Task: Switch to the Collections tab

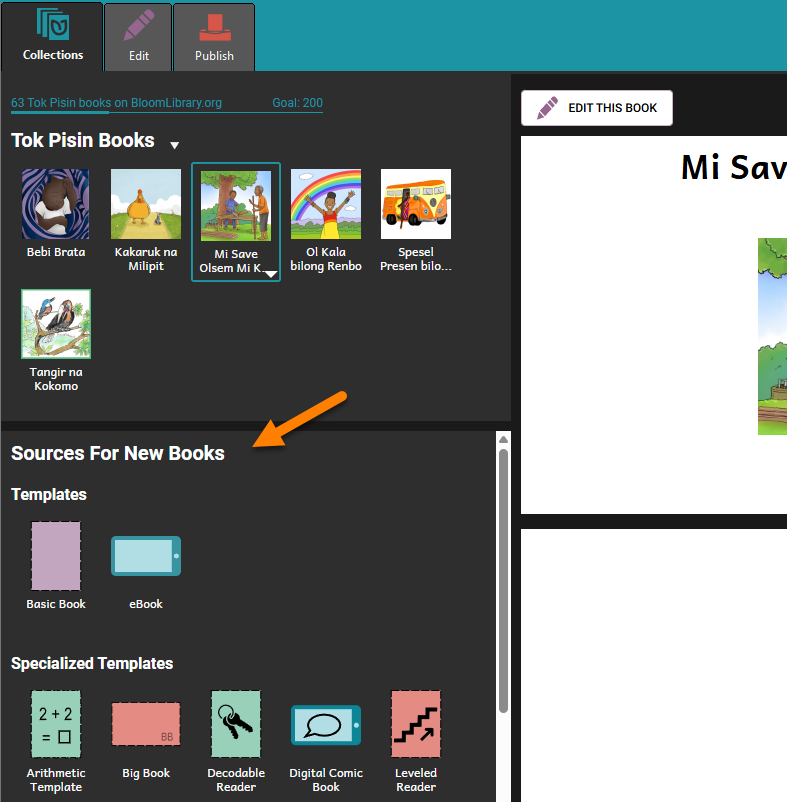Action: 53,36
